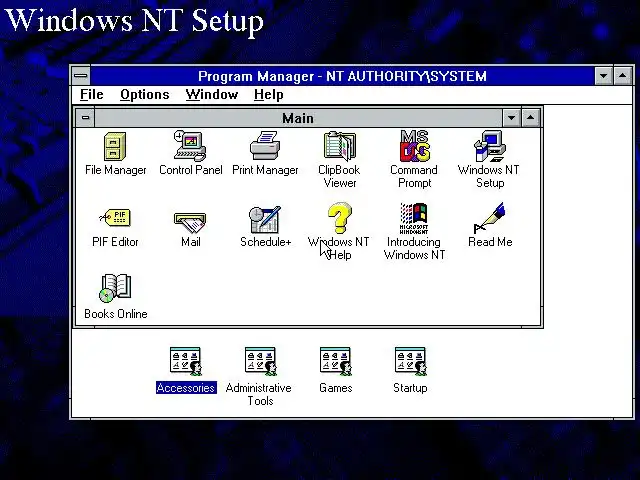
Task: Open Windows NT Help question mark icon
Action: 340,218
